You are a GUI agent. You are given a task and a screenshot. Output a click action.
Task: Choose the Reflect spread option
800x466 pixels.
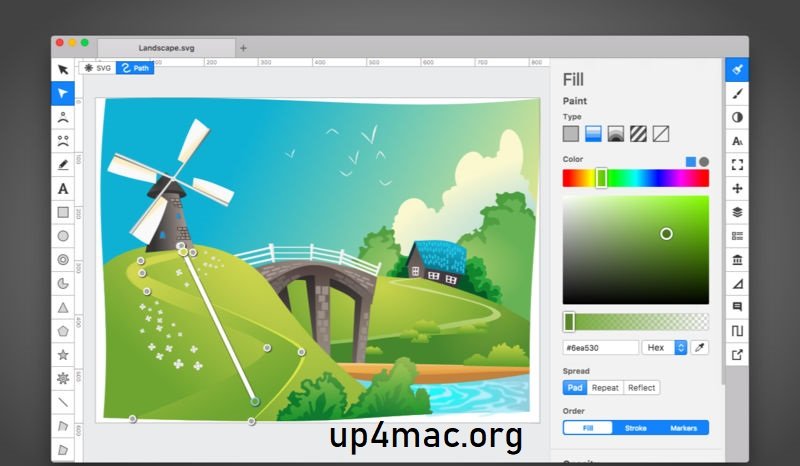[x=641, y=388]
